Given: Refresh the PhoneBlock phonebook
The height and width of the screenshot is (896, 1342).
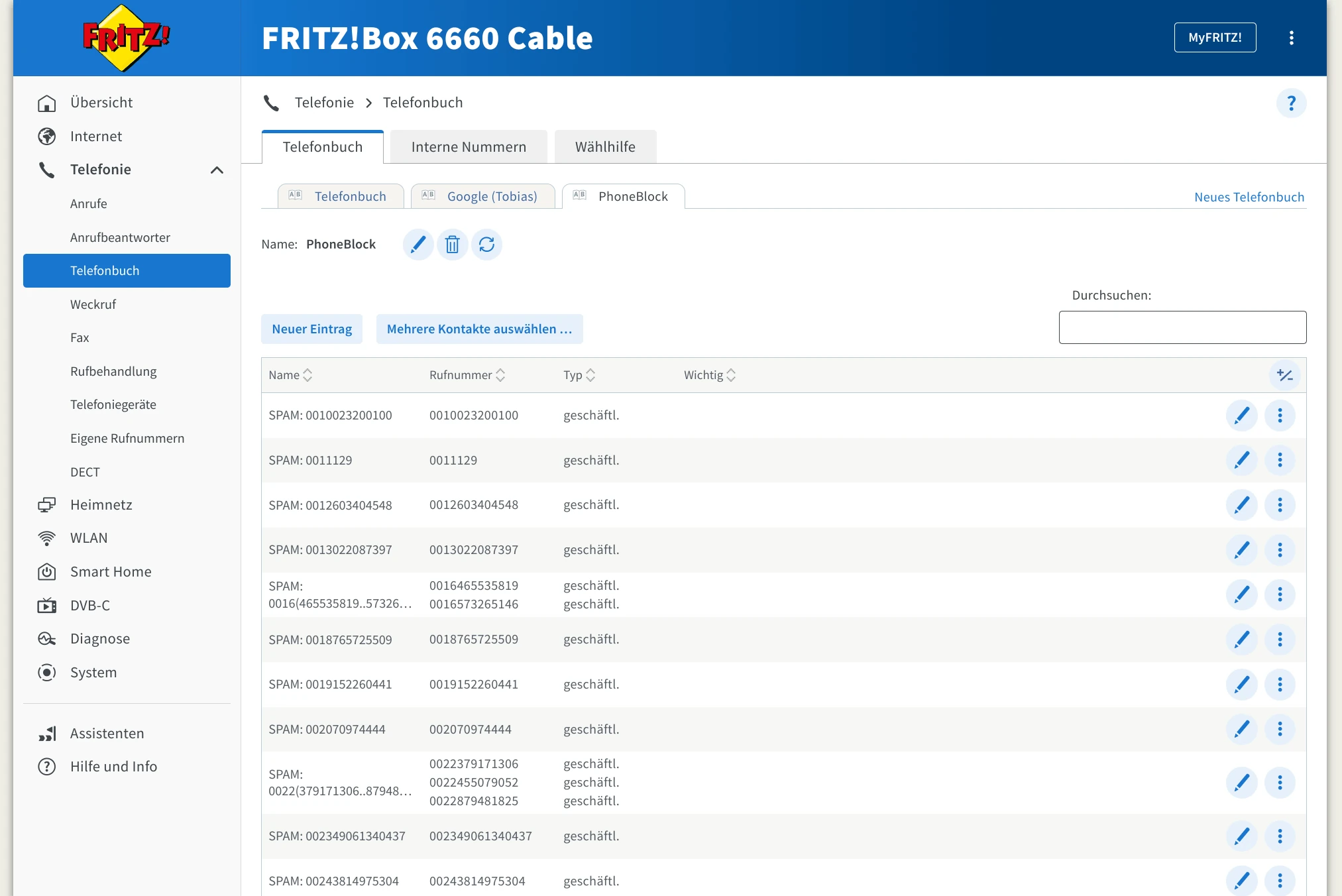Looking at the screenshot, I should 486,245.
